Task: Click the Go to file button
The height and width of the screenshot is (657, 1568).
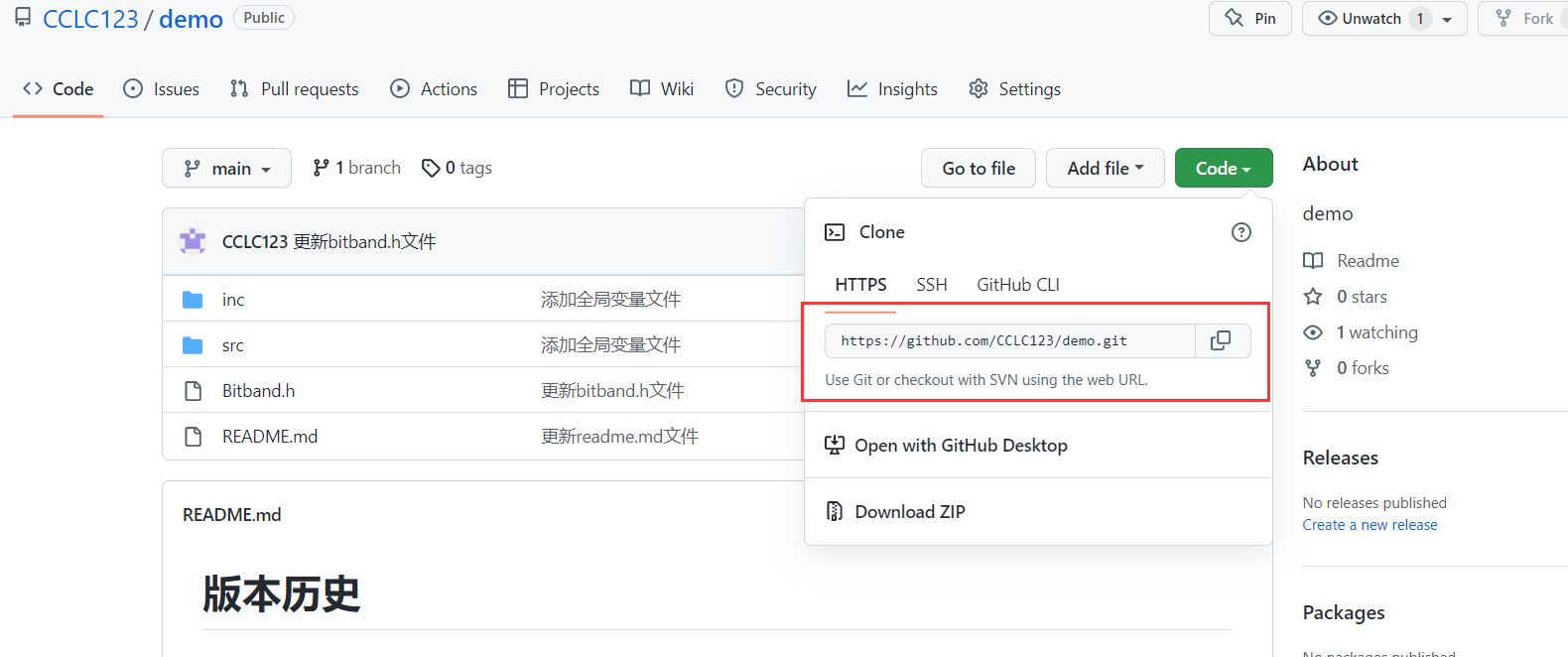Action: 979,168
